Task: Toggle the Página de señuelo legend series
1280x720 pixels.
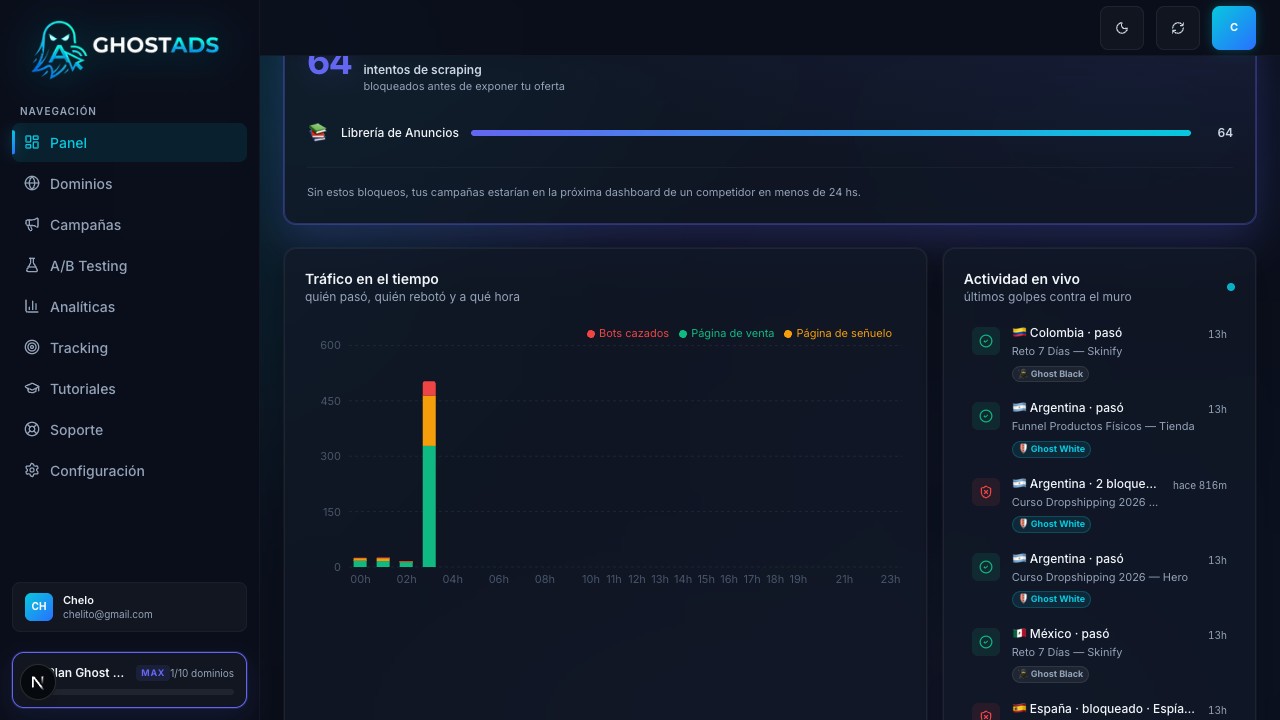Action: [x=838, y=334]
